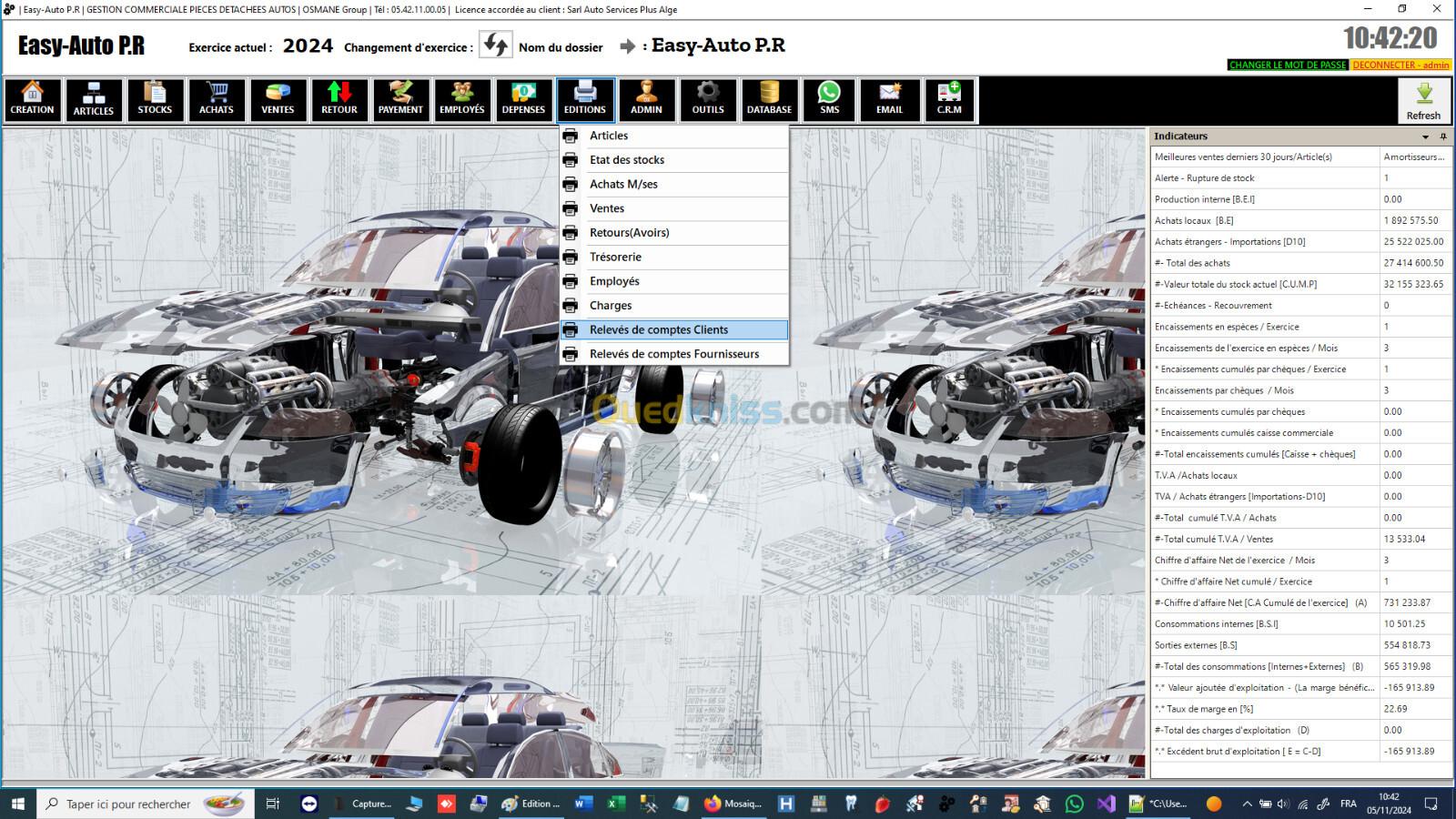Image resolution: width=1456 pixels, height=819 pixels.
Task: Open the C.R.M module icon
Action: 949,99
